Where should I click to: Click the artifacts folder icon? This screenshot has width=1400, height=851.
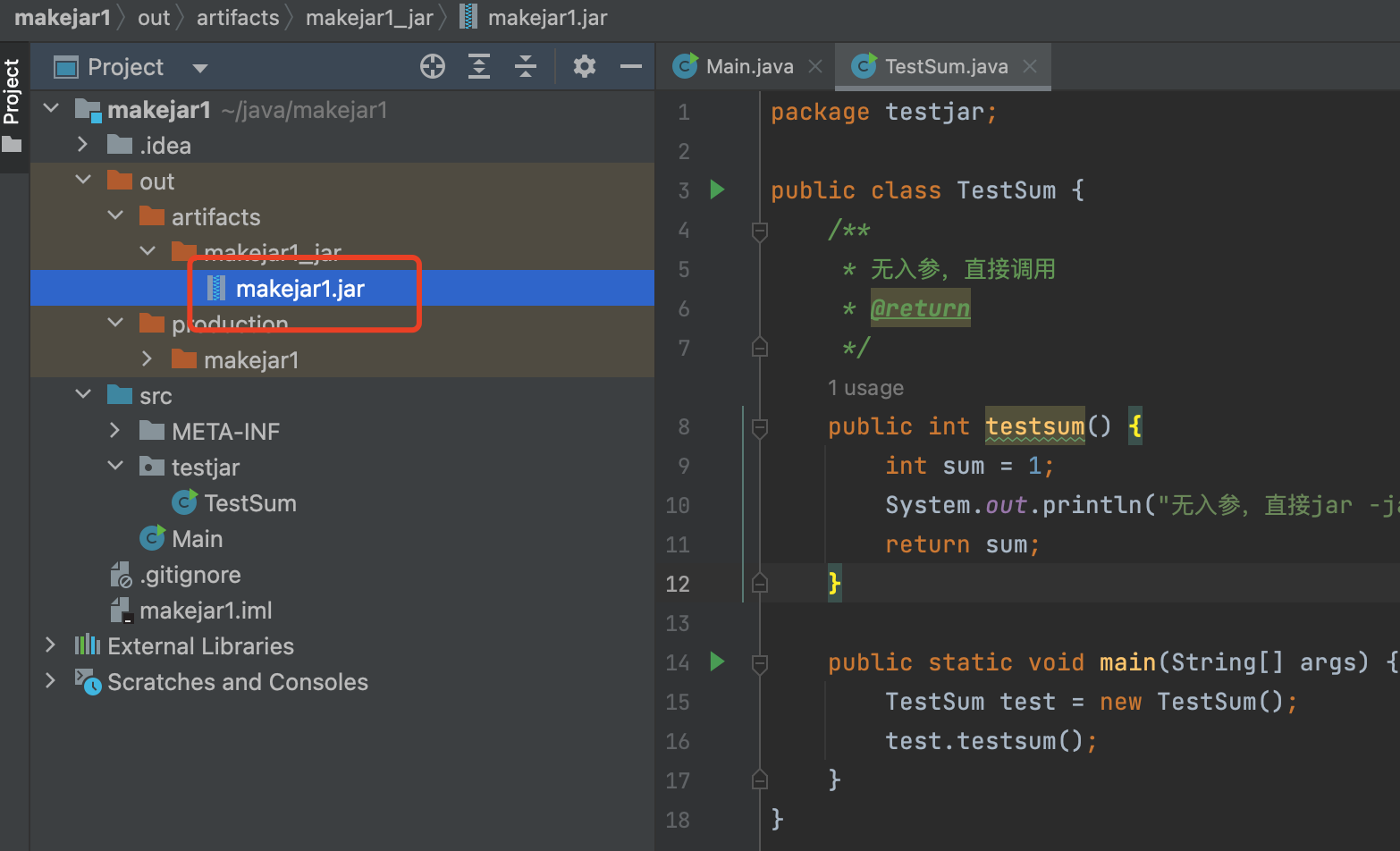coord(152,215)
